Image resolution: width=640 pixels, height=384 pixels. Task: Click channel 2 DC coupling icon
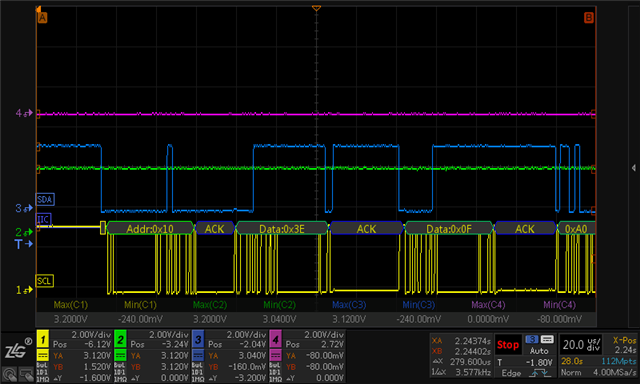[x=120, y=355]
